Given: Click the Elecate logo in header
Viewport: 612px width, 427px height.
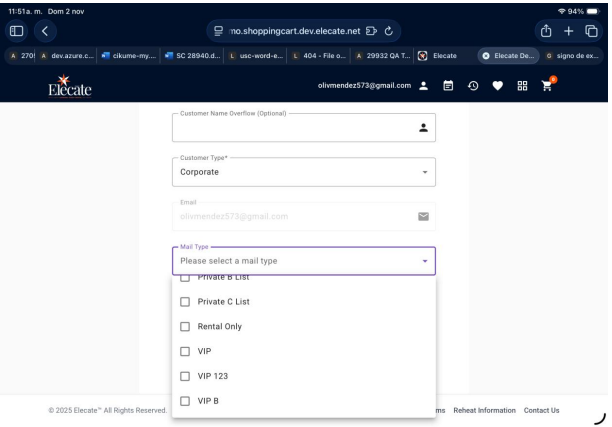Looking at the screenshot, I should pos(65,86).
